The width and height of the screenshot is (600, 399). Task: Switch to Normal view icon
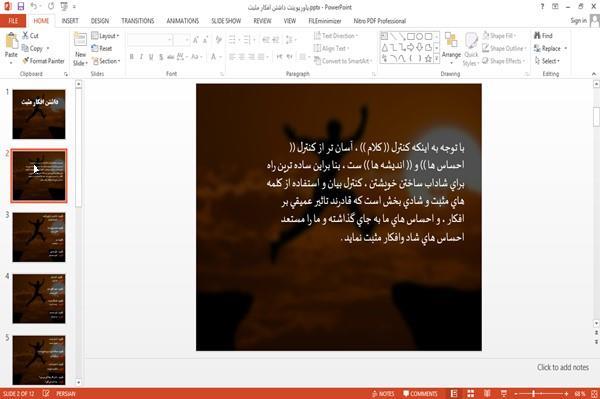click(x=454, y=394)
